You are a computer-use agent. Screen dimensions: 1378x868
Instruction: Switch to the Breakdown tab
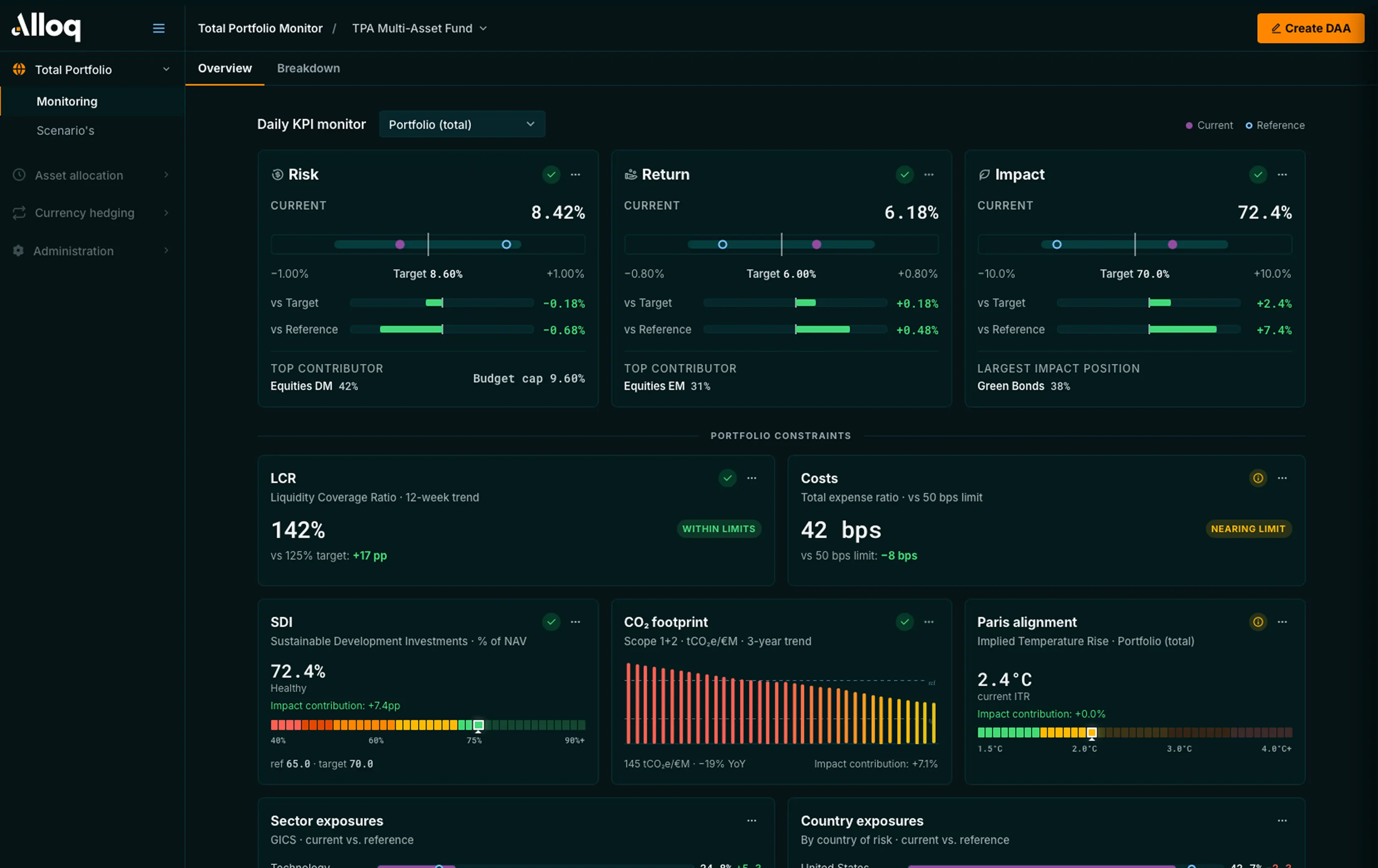coord(309,68)
